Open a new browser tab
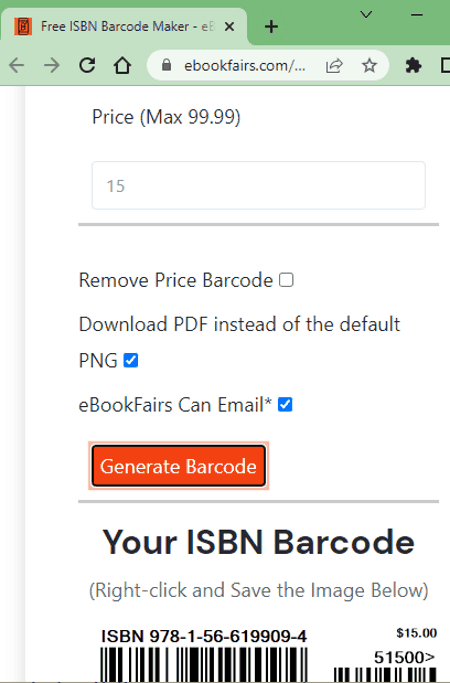The image size is (450, 683). [271, 27]
